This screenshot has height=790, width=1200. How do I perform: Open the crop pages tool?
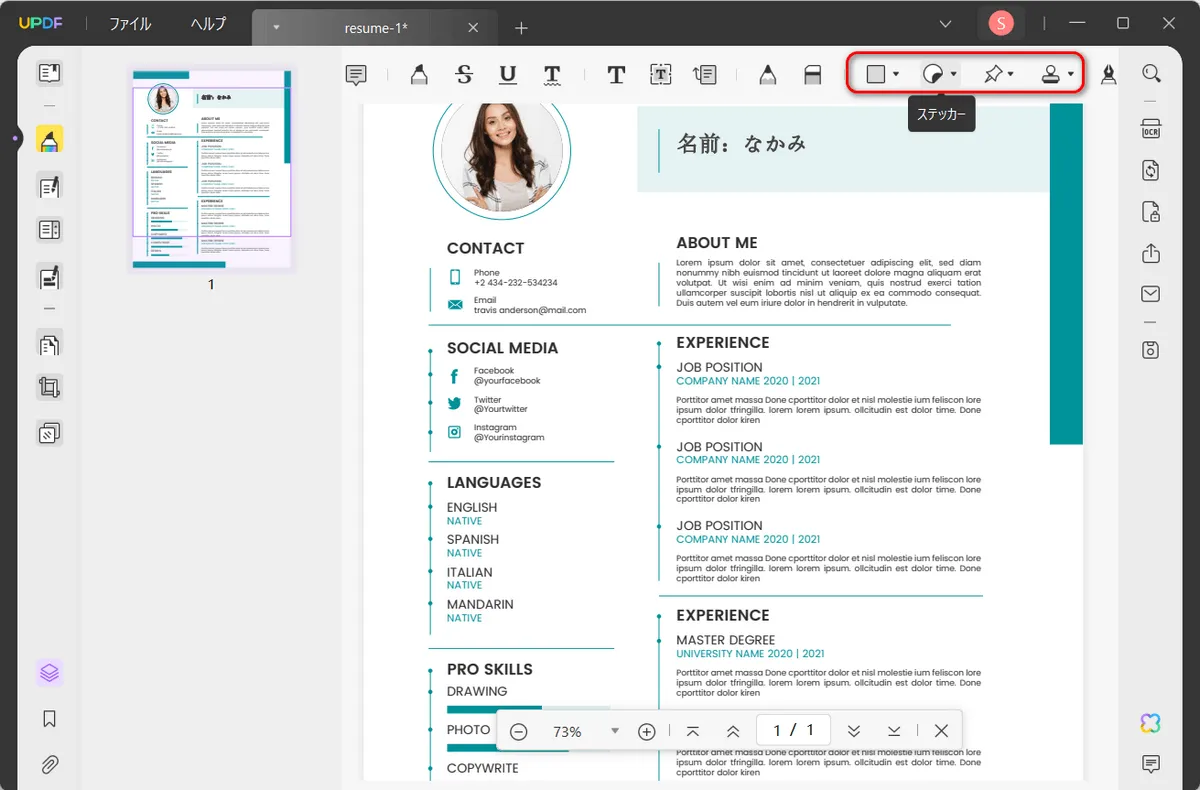[x=49, y=387]
